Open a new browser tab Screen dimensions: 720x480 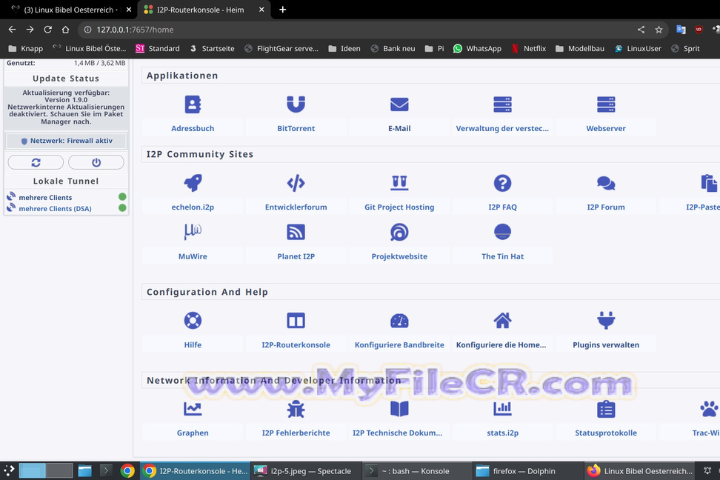(x=282, y=10)
